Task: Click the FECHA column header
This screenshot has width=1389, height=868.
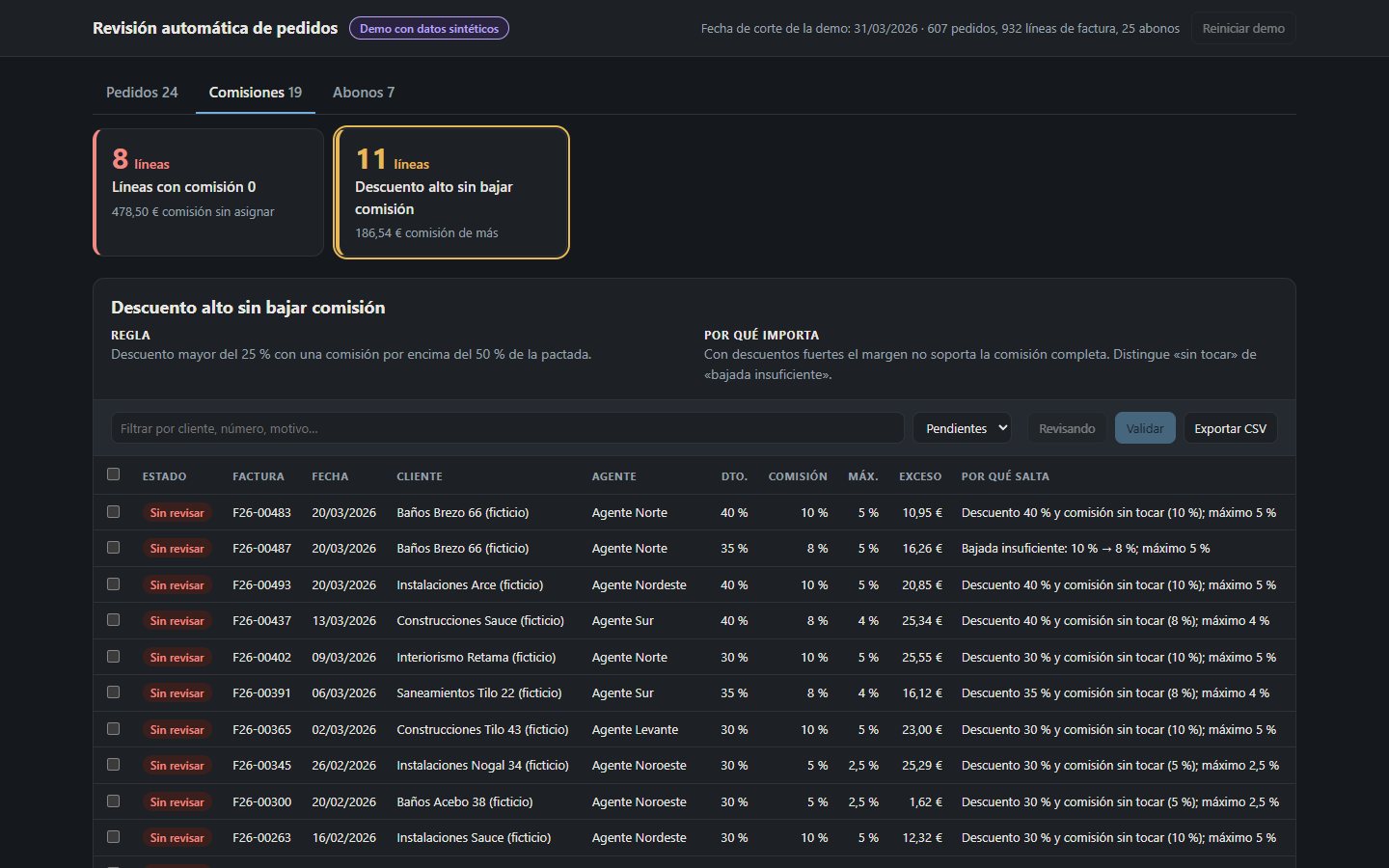Action: click(330, 476)
